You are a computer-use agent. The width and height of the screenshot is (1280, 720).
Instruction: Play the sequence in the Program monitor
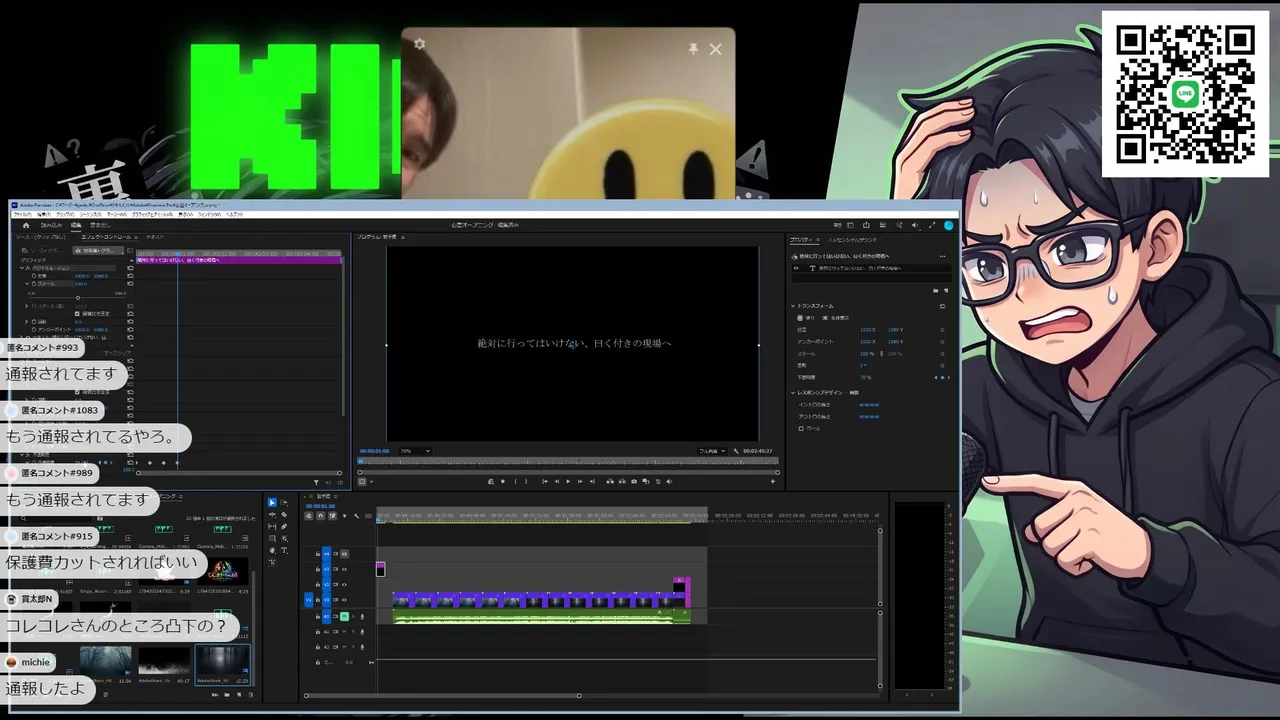coord(568,481)
